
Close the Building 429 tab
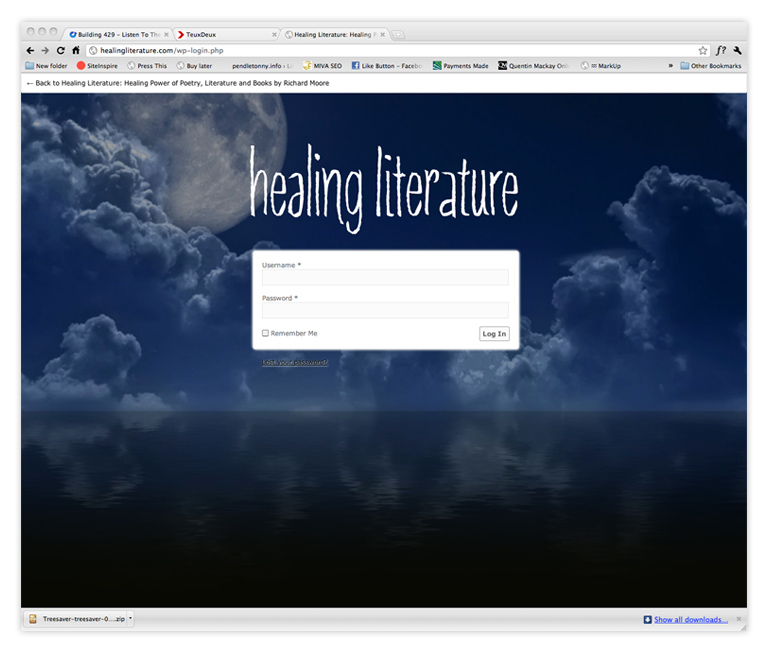point(167,35)
